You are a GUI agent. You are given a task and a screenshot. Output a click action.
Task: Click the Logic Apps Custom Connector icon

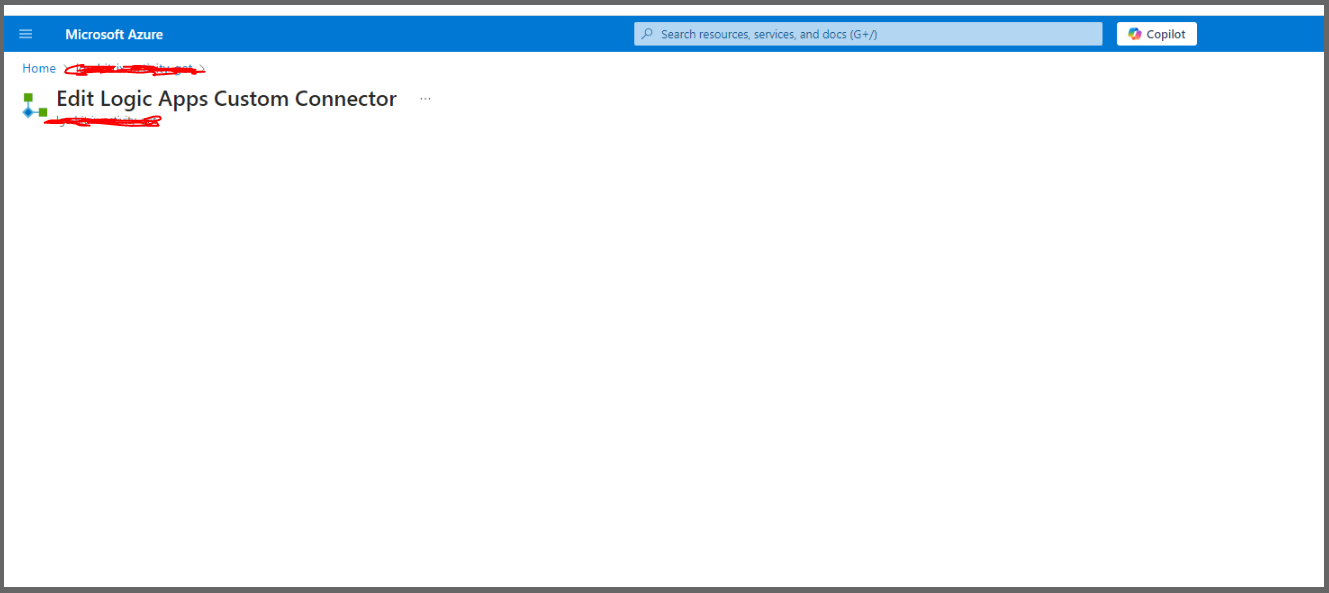[35, 105]
